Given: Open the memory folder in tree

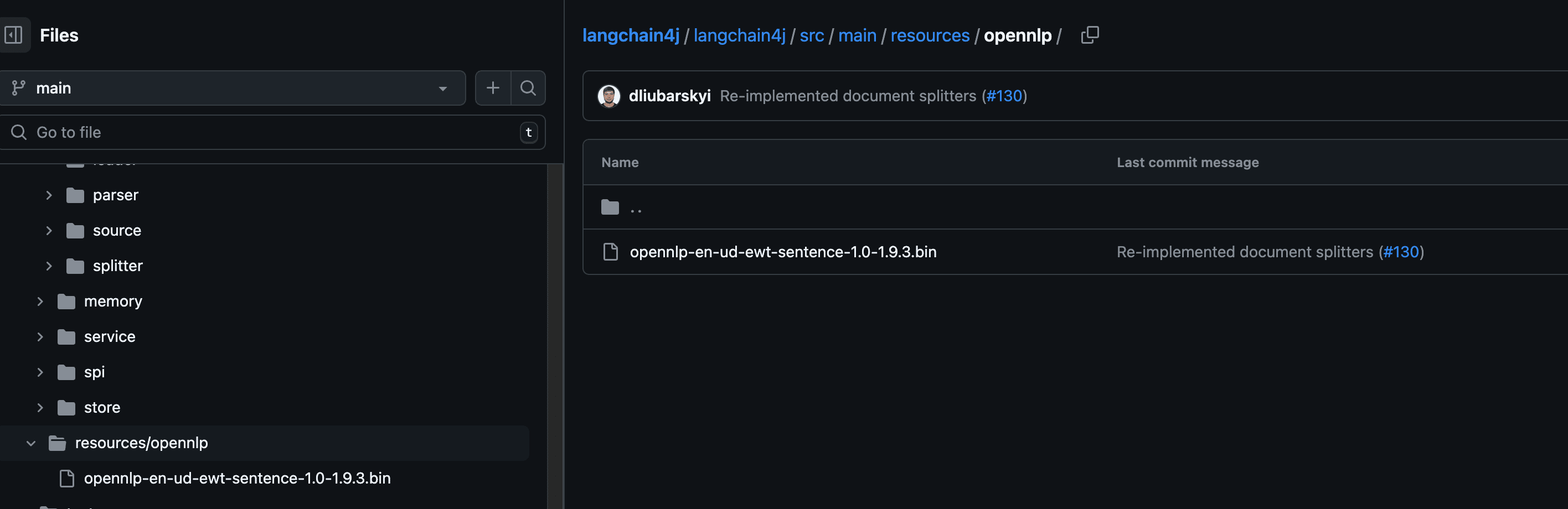Looking at the screenshot, I should tap(113, 302).
